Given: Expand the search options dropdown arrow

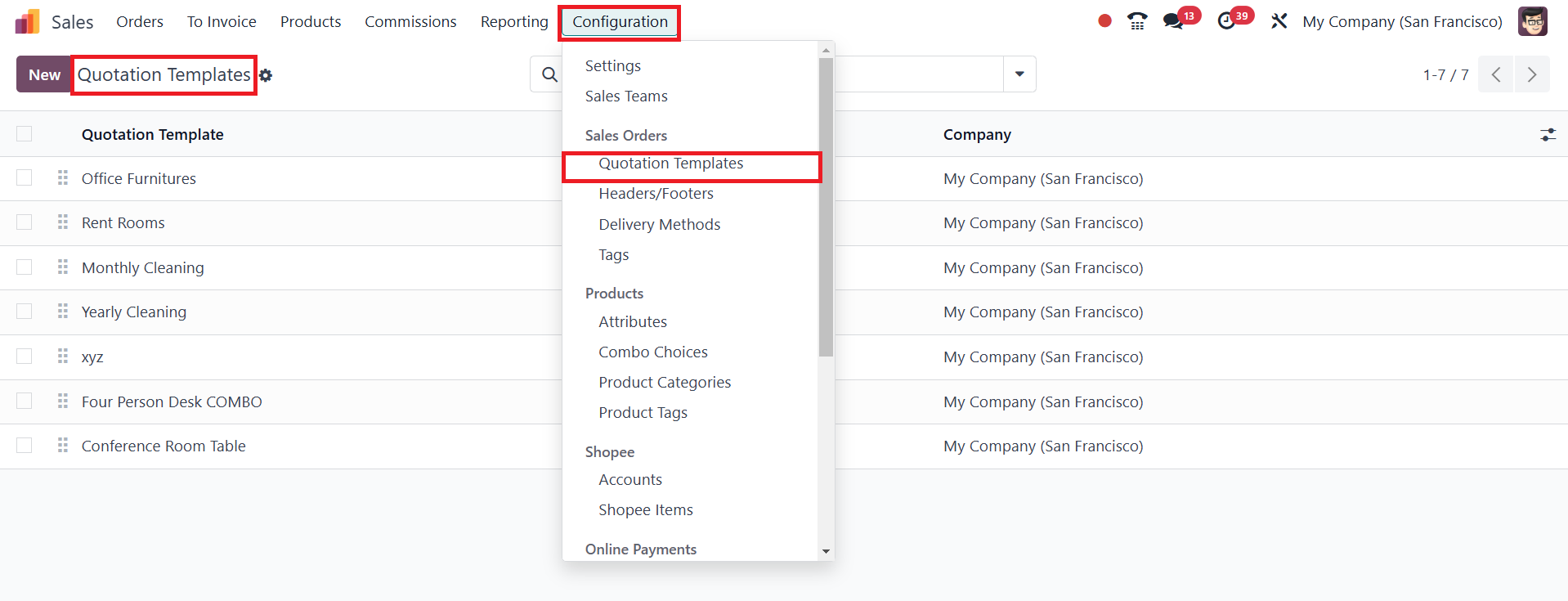Looking at the screenshot, I should [1019, 74].
